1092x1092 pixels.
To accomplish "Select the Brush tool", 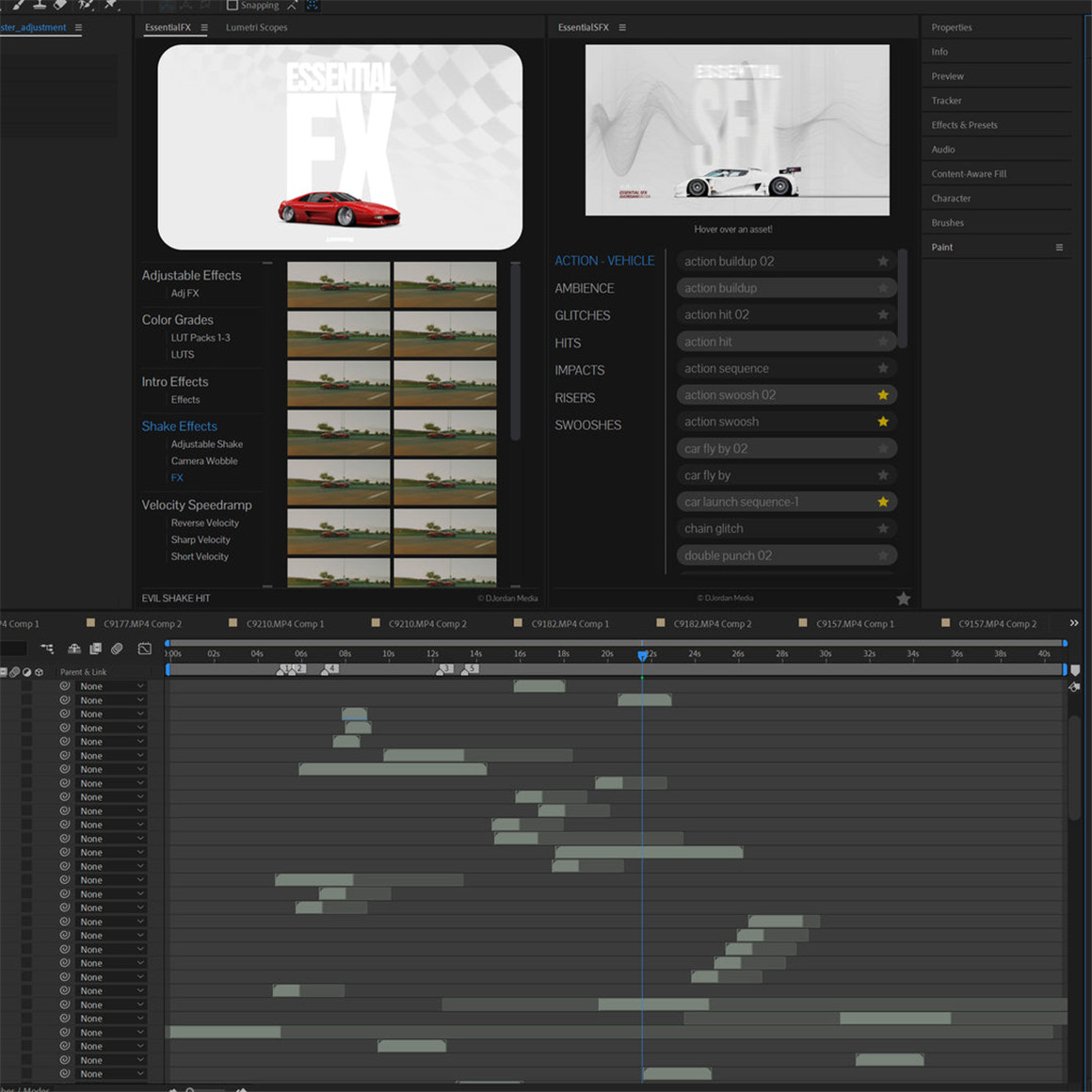I will tap(16, 6).
